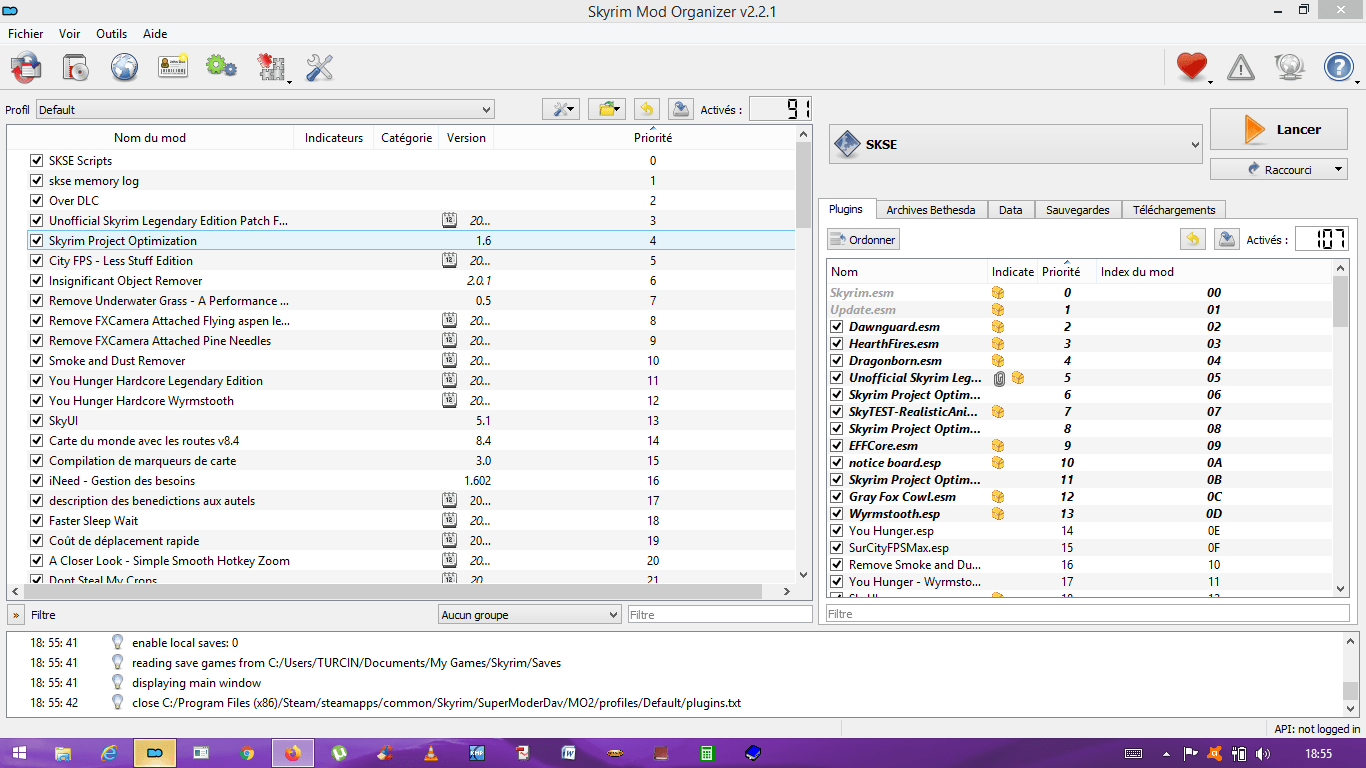Sort by Nom du mod column header
This screenshot has height=768, width=1366.
click(150, 138)
